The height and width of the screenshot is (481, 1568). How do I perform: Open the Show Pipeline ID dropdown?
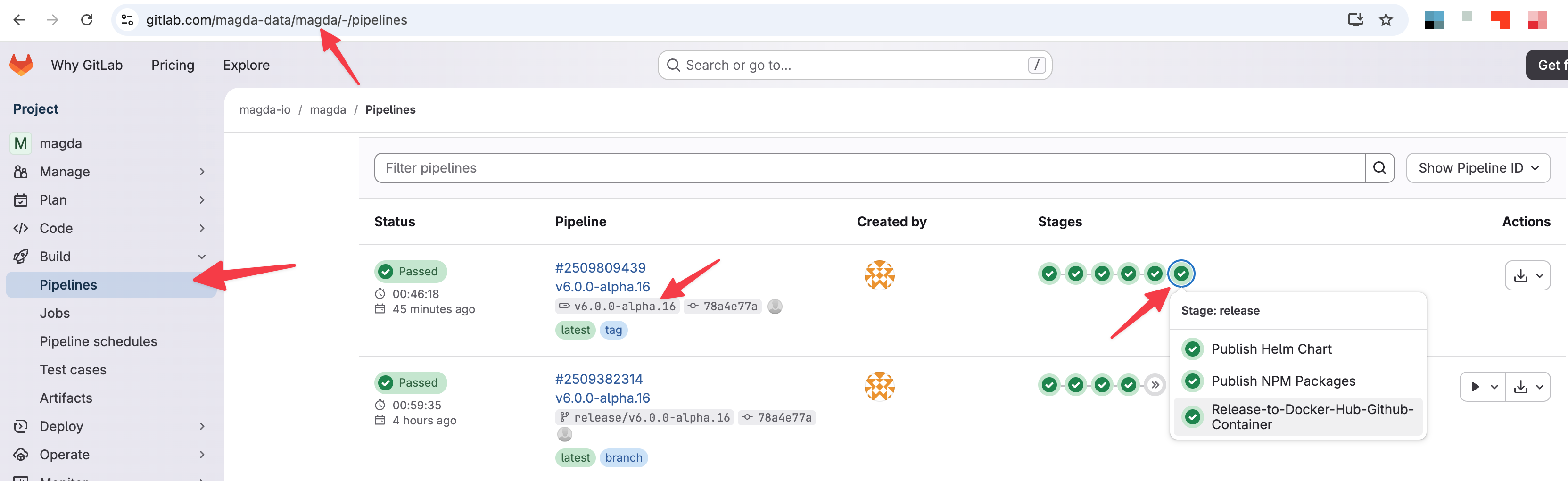pos(1478,168)
